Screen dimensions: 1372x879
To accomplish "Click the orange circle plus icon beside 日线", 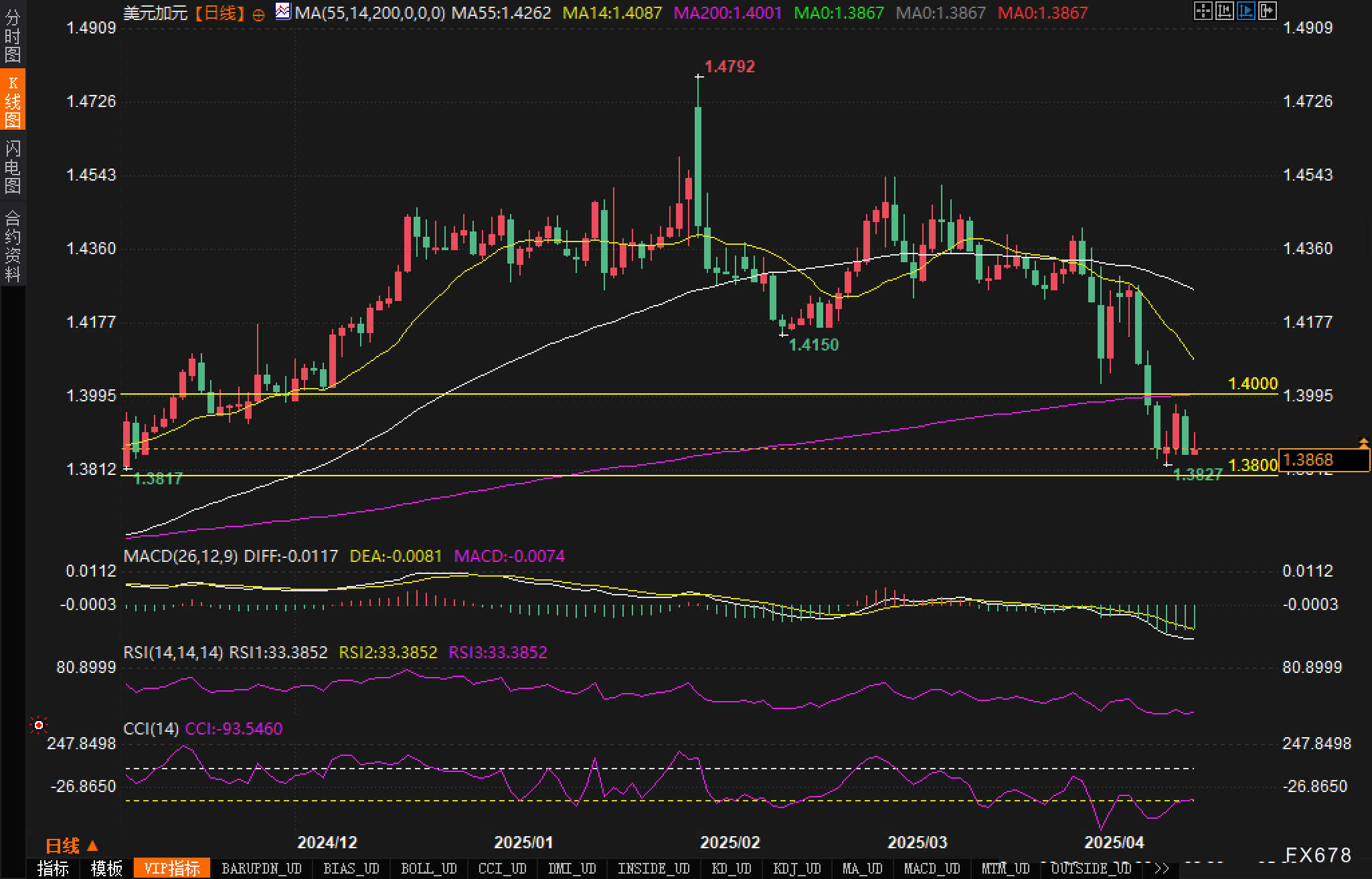I will tap(259, 15).
